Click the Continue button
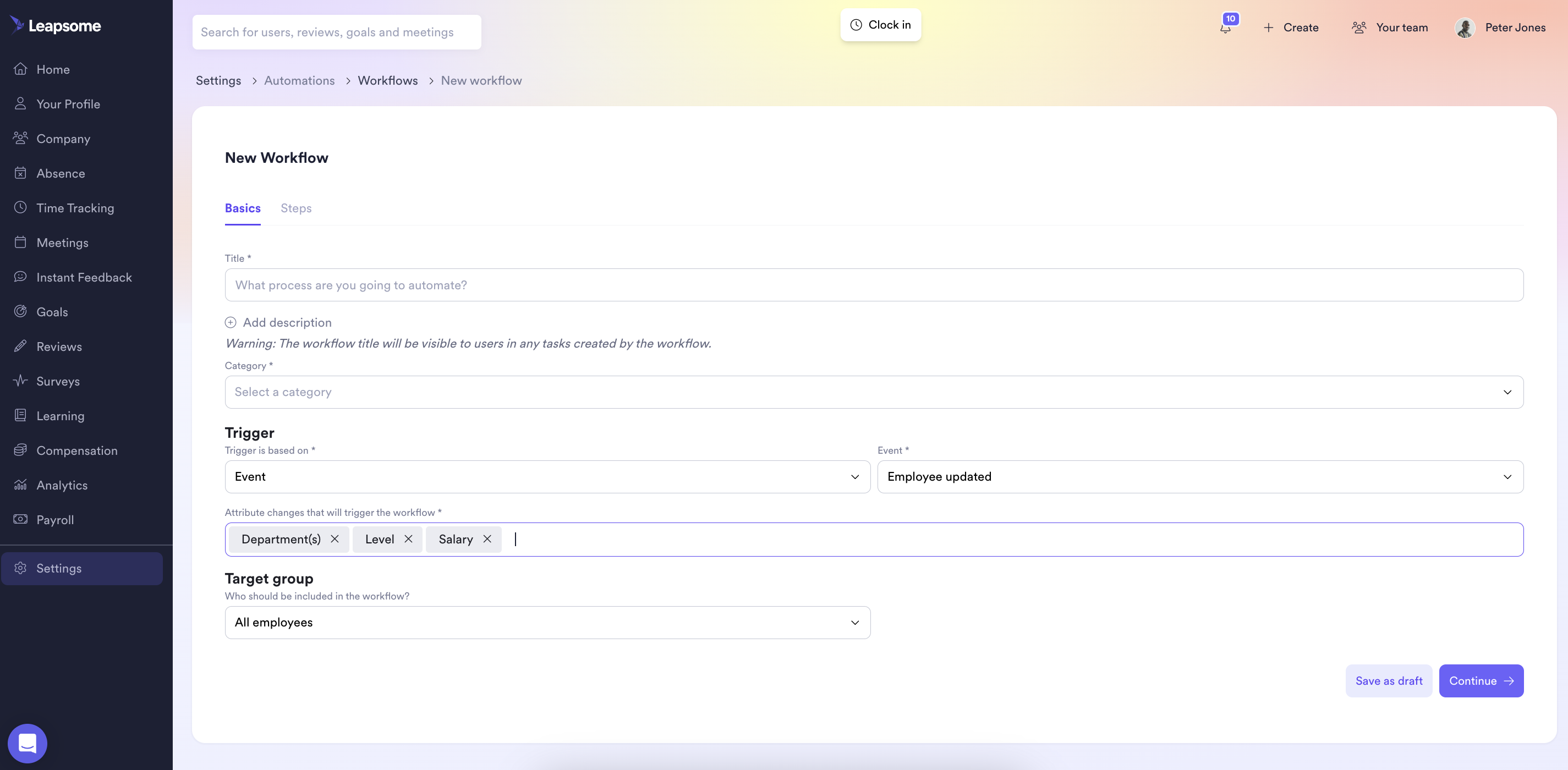 click(1481, 680)
